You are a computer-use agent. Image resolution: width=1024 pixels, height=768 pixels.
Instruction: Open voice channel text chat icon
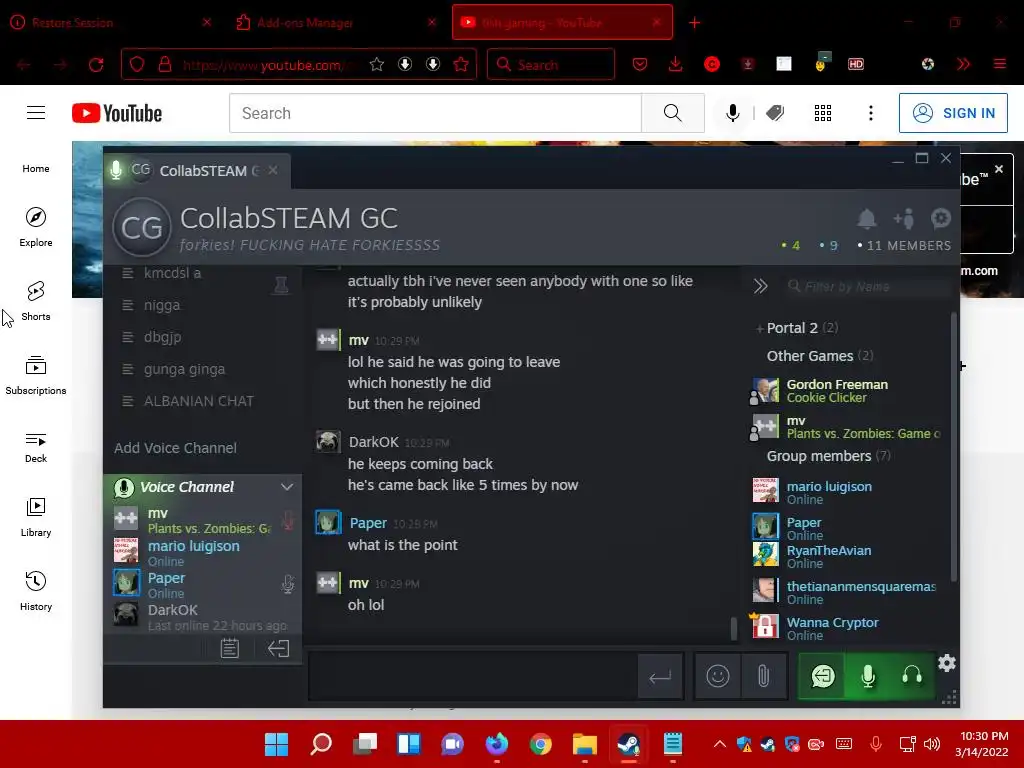click(x=229, y=648)
